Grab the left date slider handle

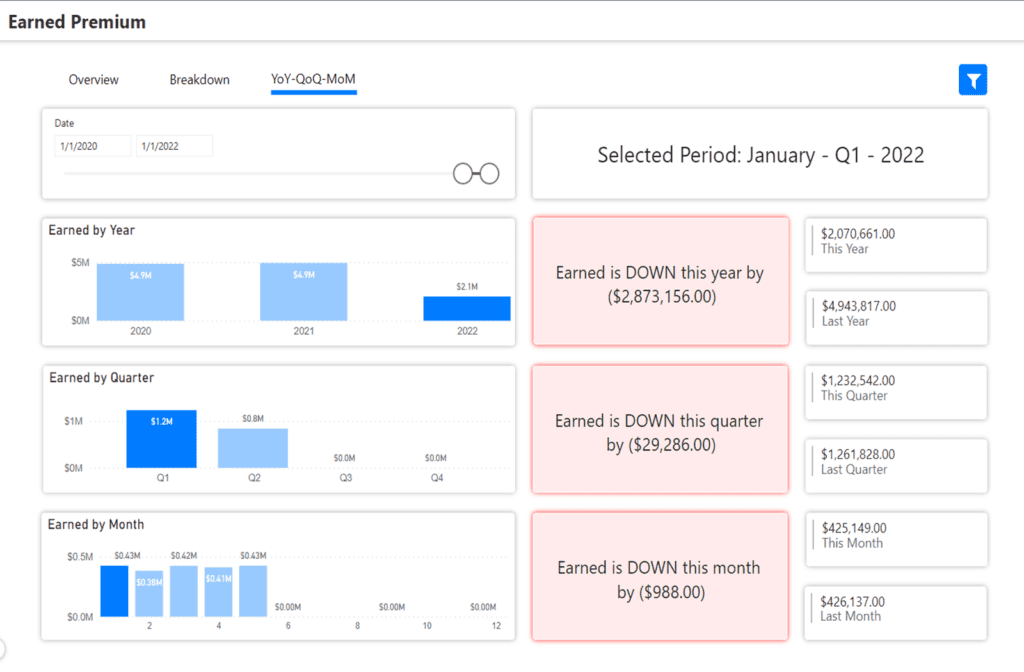462,174
